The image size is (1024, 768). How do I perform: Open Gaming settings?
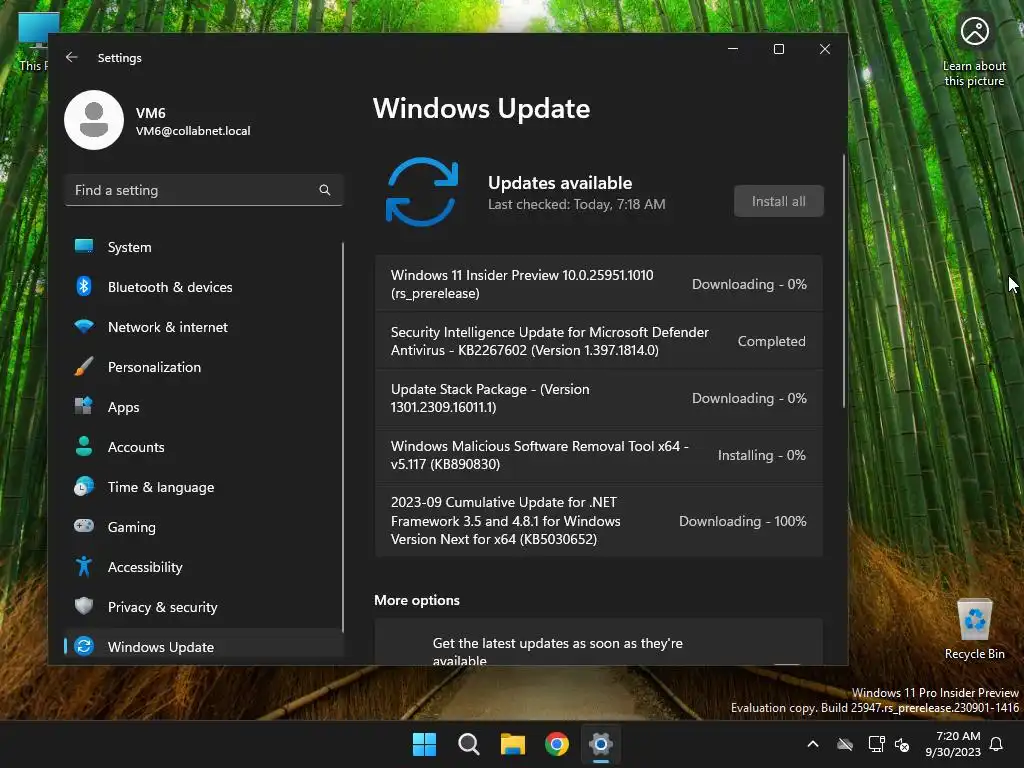(x=204, y=527)
